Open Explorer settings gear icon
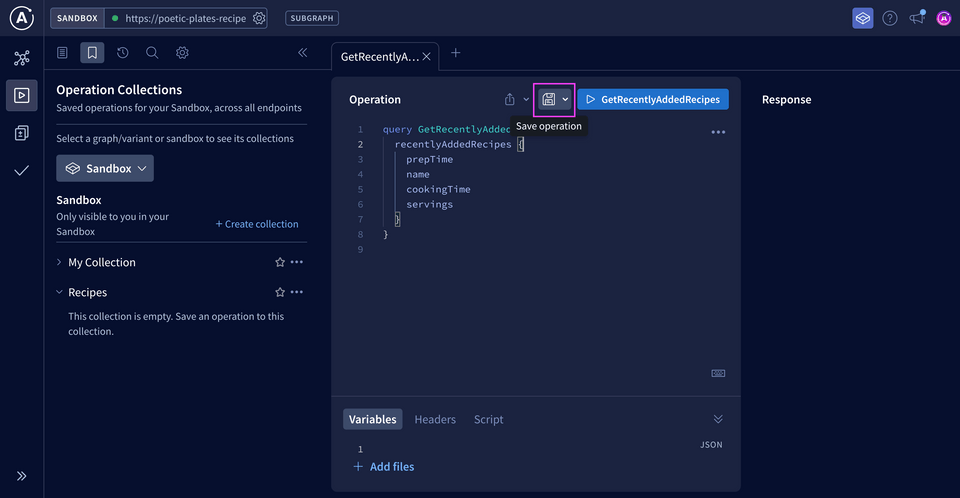Viewport: 960px width, 498px height. (182, 53)
